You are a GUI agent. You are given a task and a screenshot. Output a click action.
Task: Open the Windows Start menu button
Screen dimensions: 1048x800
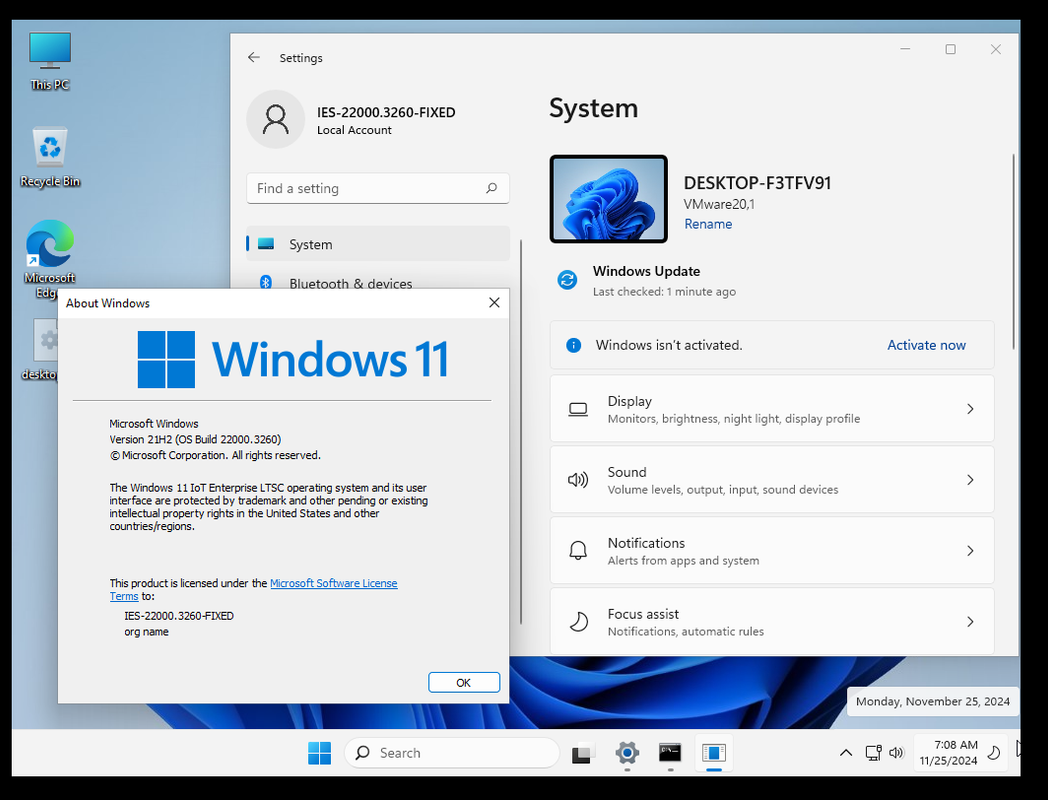click(x=319, y=753)
